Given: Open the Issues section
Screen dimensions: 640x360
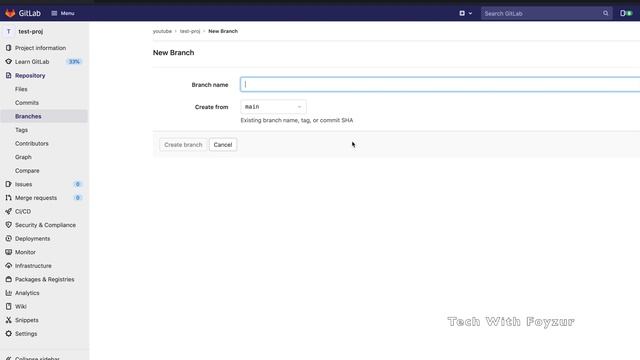Looking at the screenshot, I should click(24, 184).
